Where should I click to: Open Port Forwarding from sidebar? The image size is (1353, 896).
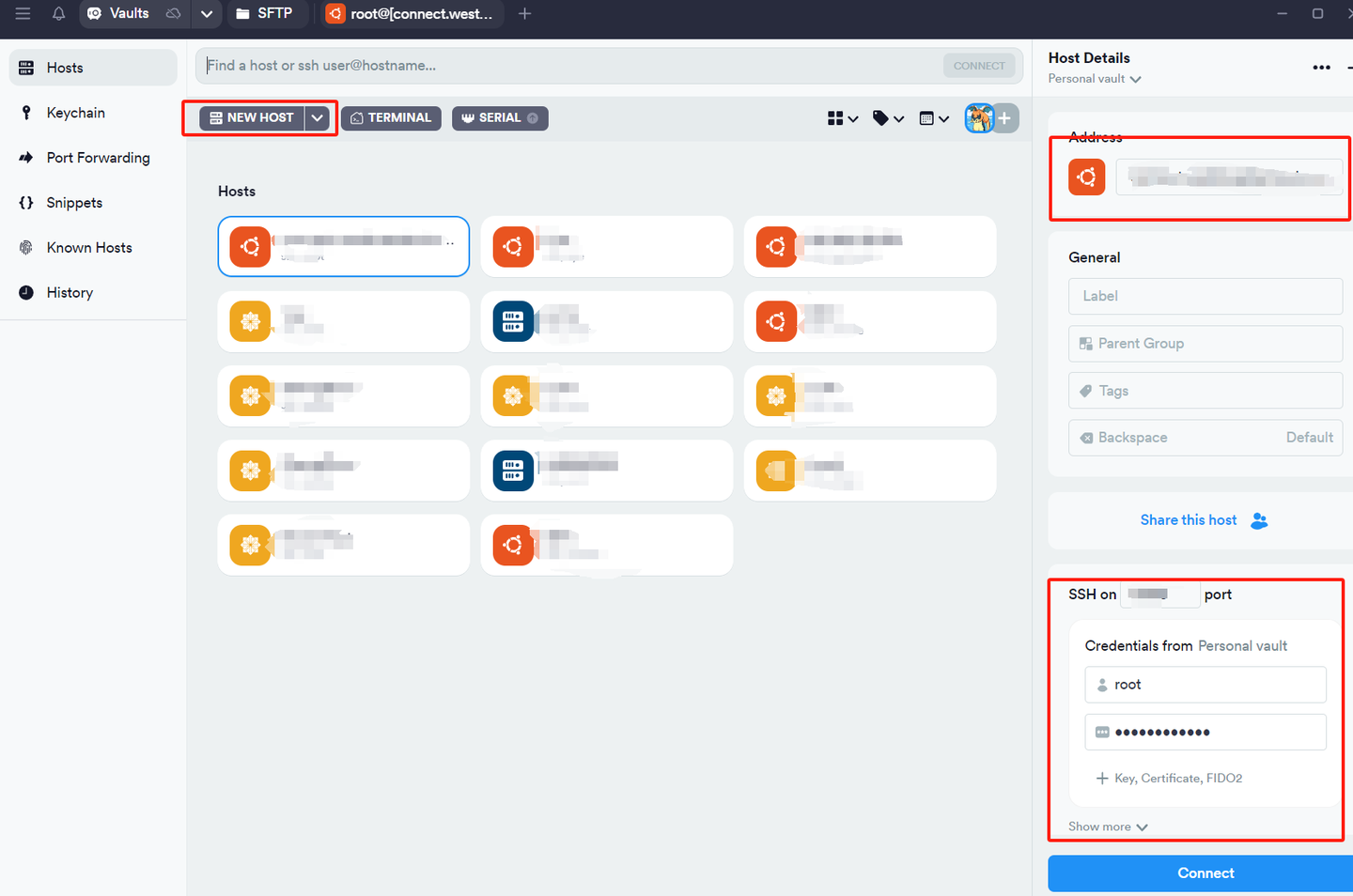[98, 157]
